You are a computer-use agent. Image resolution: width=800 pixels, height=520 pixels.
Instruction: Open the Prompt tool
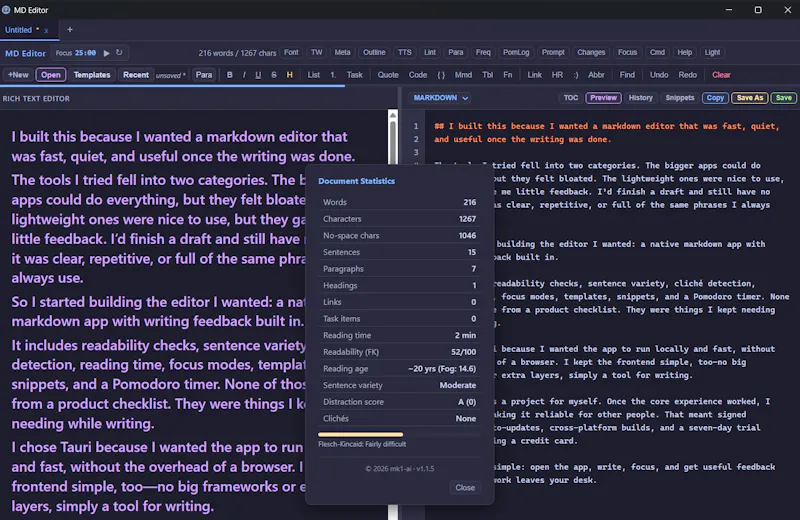[x=553, y=53]
